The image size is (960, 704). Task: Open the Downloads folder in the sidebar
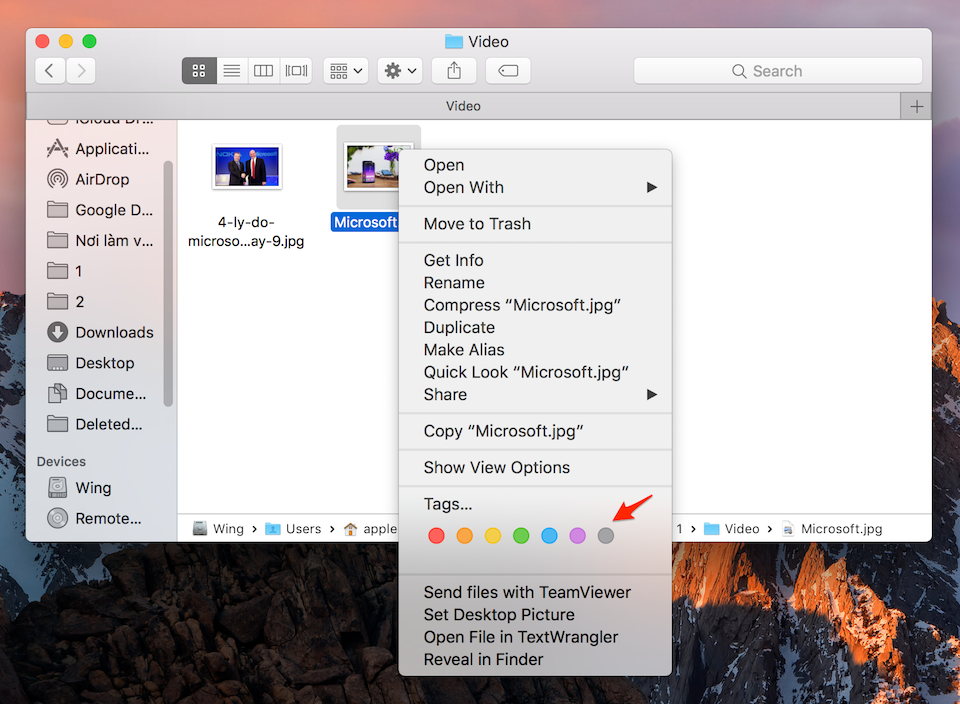112,332
